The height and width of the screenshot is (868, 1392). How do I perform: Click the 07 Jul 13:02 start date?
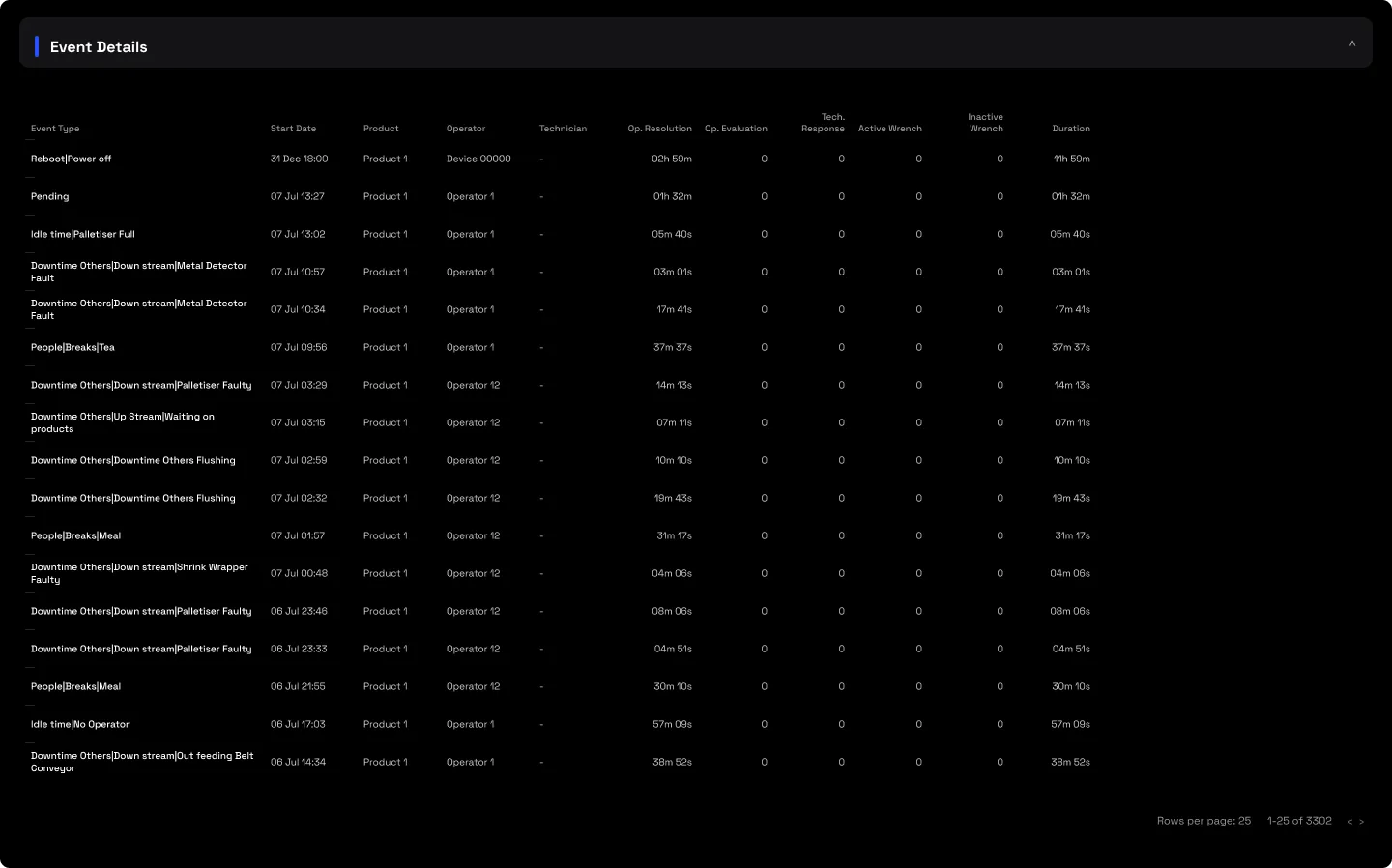(298, 234)
